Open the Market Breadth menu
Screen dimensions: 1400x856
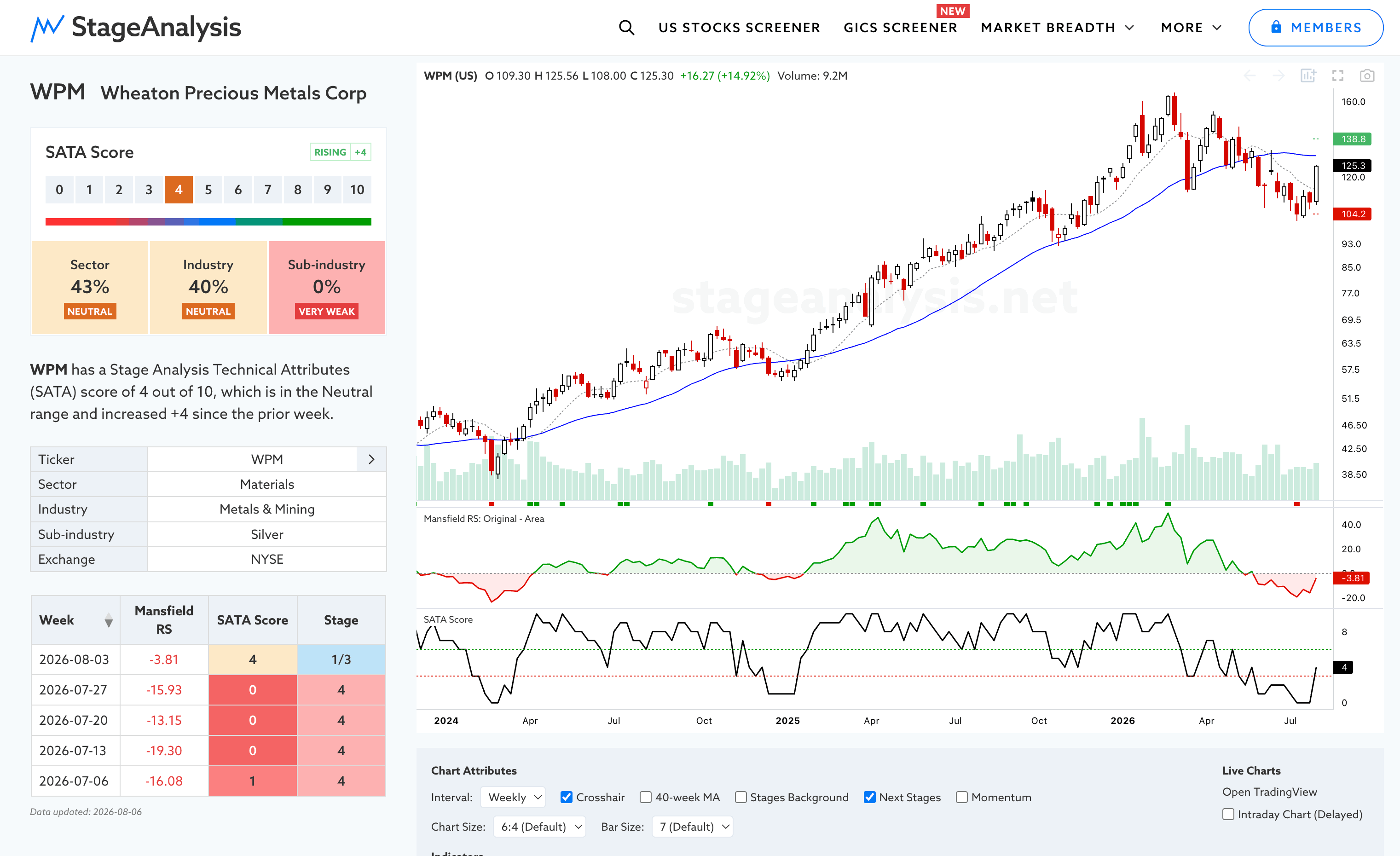pos(1058,27)
